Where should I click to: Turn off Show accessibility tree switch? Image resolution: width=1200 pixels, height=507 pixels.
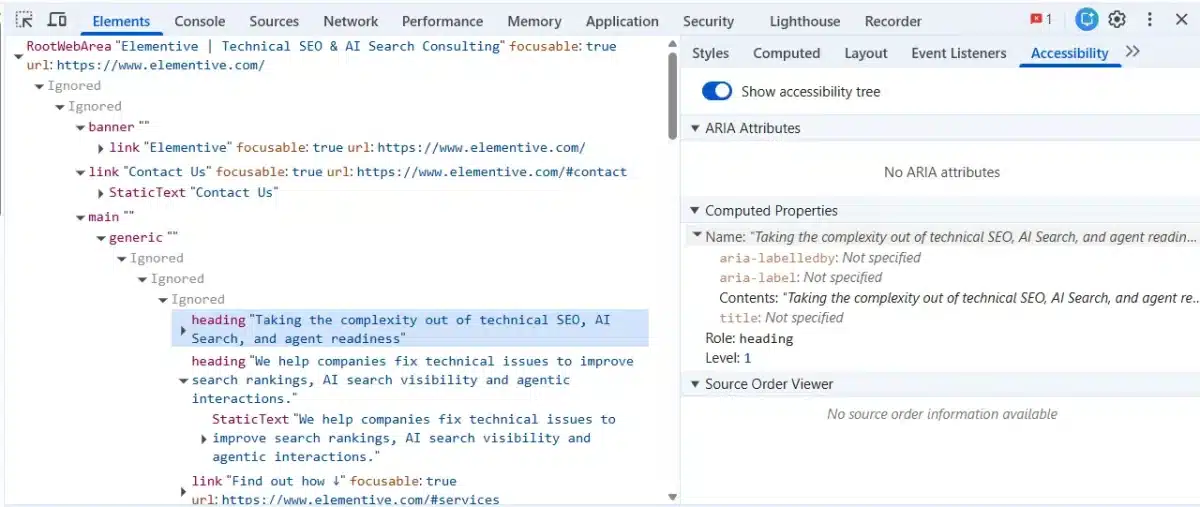[x=717, y=91]
